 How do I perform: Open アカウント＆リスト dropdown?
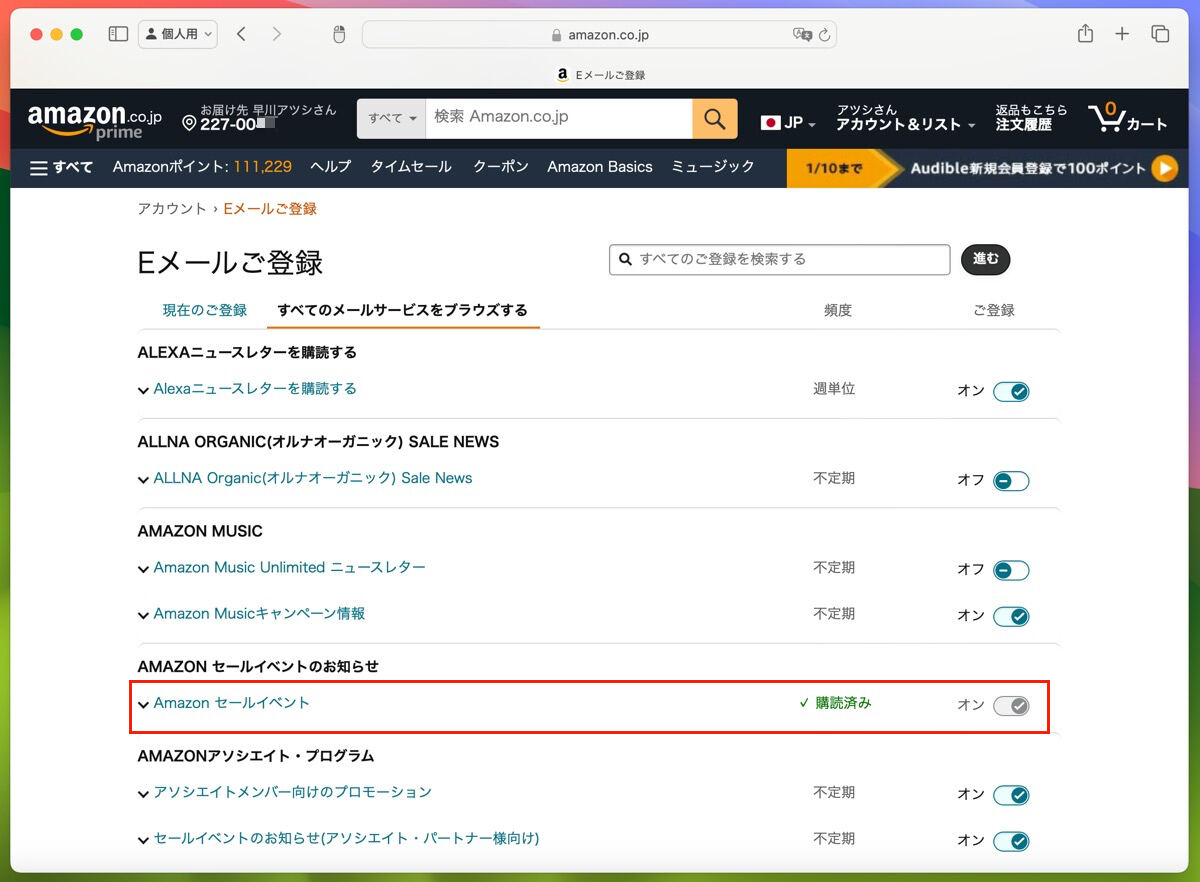tap(906, 118)
